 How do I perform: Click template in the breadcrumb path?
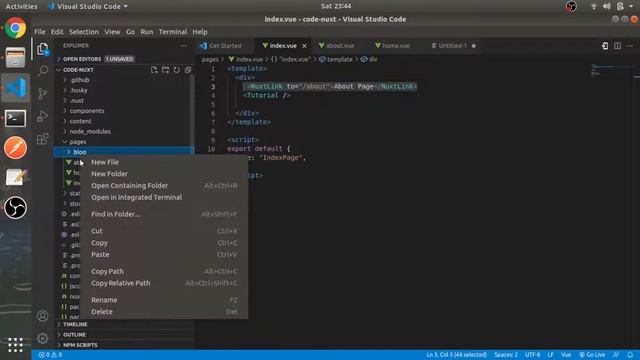click(x=340, y=59)
